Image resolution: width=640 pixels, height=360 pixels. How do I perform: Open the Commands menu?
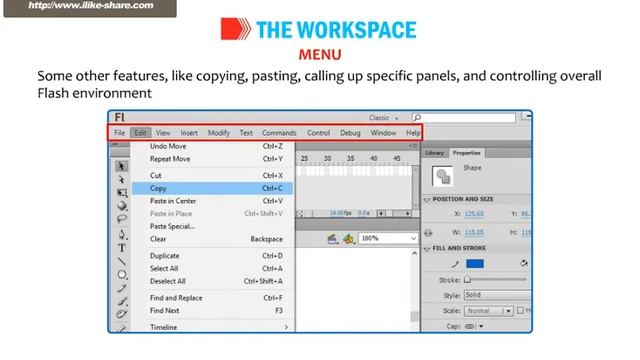coord(279,133)
